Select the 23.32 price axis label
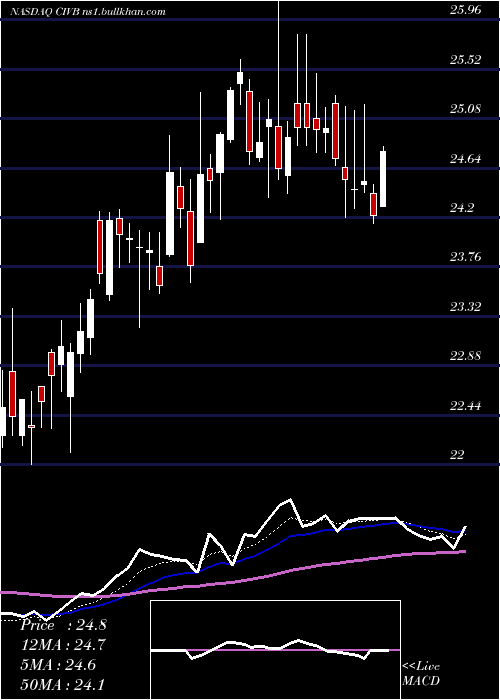Screen dimensions: 500x700 tap(465, 307)
